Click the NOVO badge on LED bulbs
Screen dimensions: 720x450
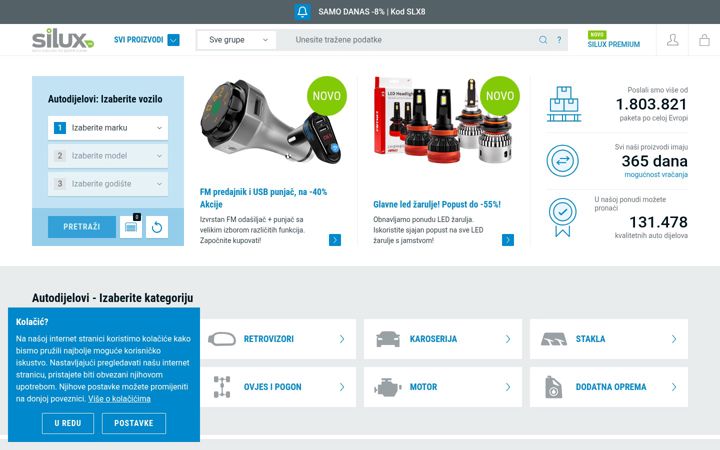click(x=500, y=96)
